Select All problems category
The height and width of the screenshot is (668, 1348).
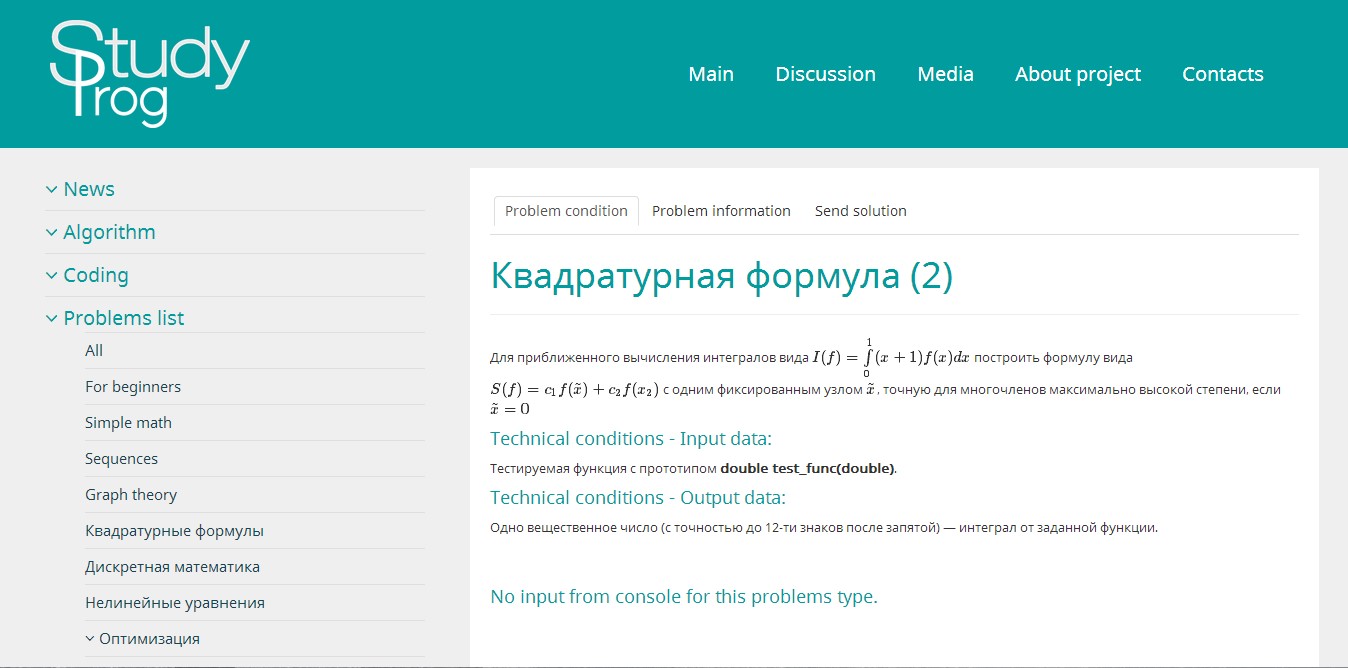point(94,350)
